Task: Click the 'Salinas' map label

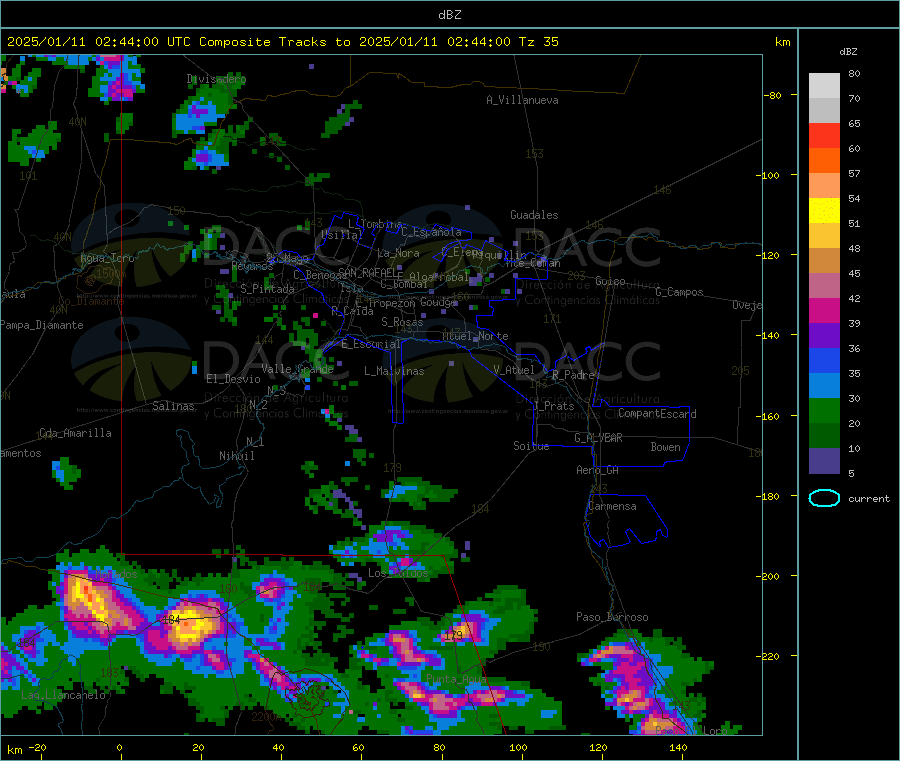Action: pyautogui.click(x=173, y=406)
